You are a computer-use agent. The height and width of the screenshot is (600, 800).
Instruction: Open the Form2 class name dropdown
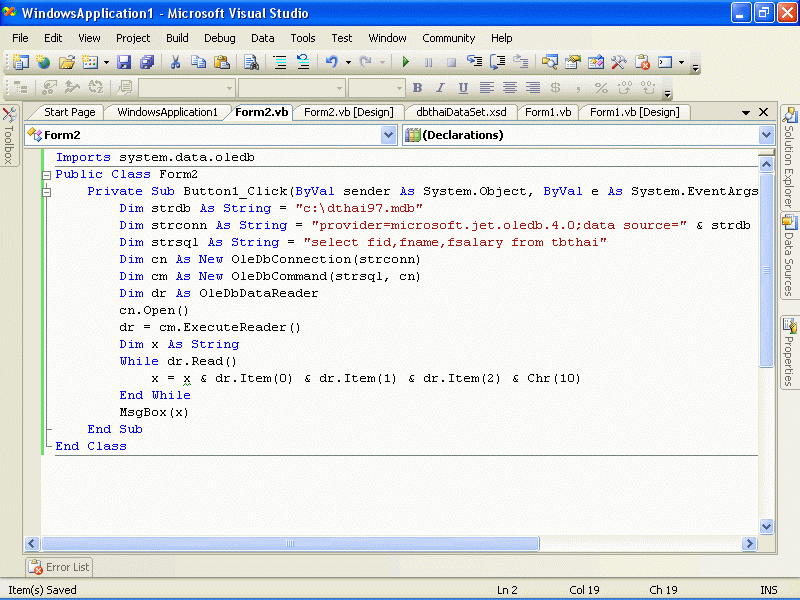point(388,135)
